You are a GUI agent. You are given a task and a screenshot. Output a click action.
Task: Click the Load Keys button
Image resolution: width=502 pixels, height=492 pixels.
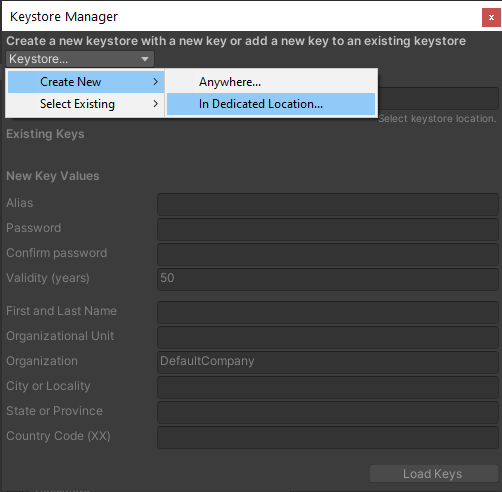434,474
